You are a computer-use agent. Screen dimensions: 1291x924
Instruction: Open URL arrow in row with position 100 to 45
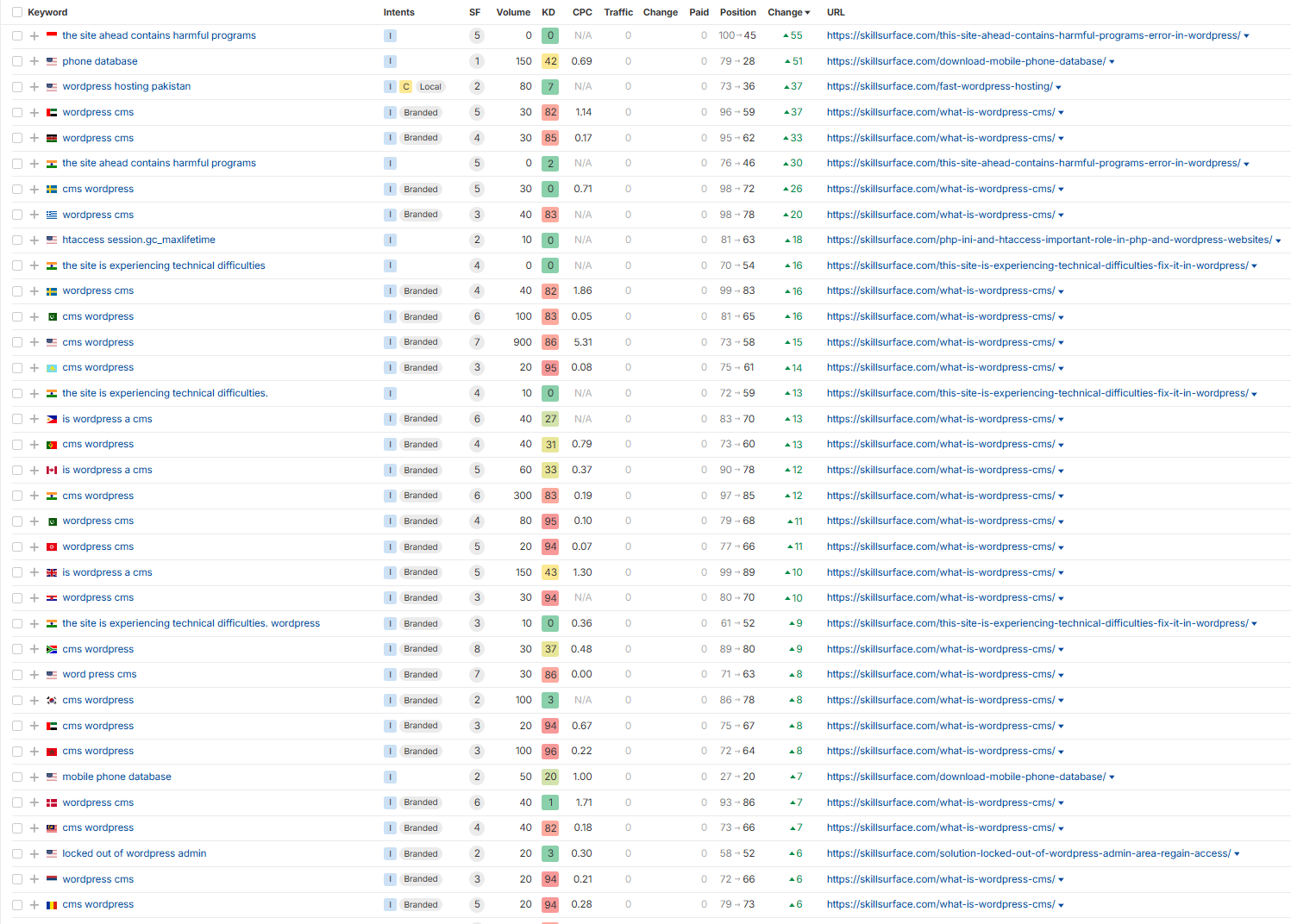point(1246,36)
